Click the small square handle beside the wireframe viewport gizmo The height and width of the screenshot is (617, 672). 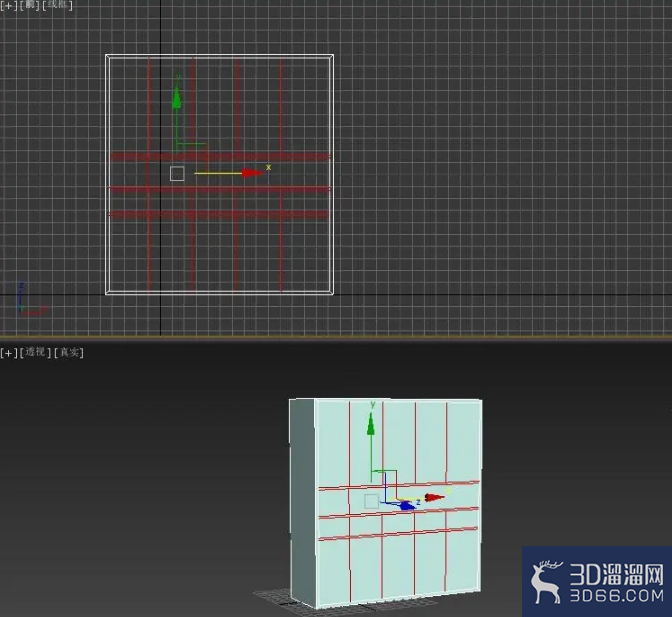(177, 174)
